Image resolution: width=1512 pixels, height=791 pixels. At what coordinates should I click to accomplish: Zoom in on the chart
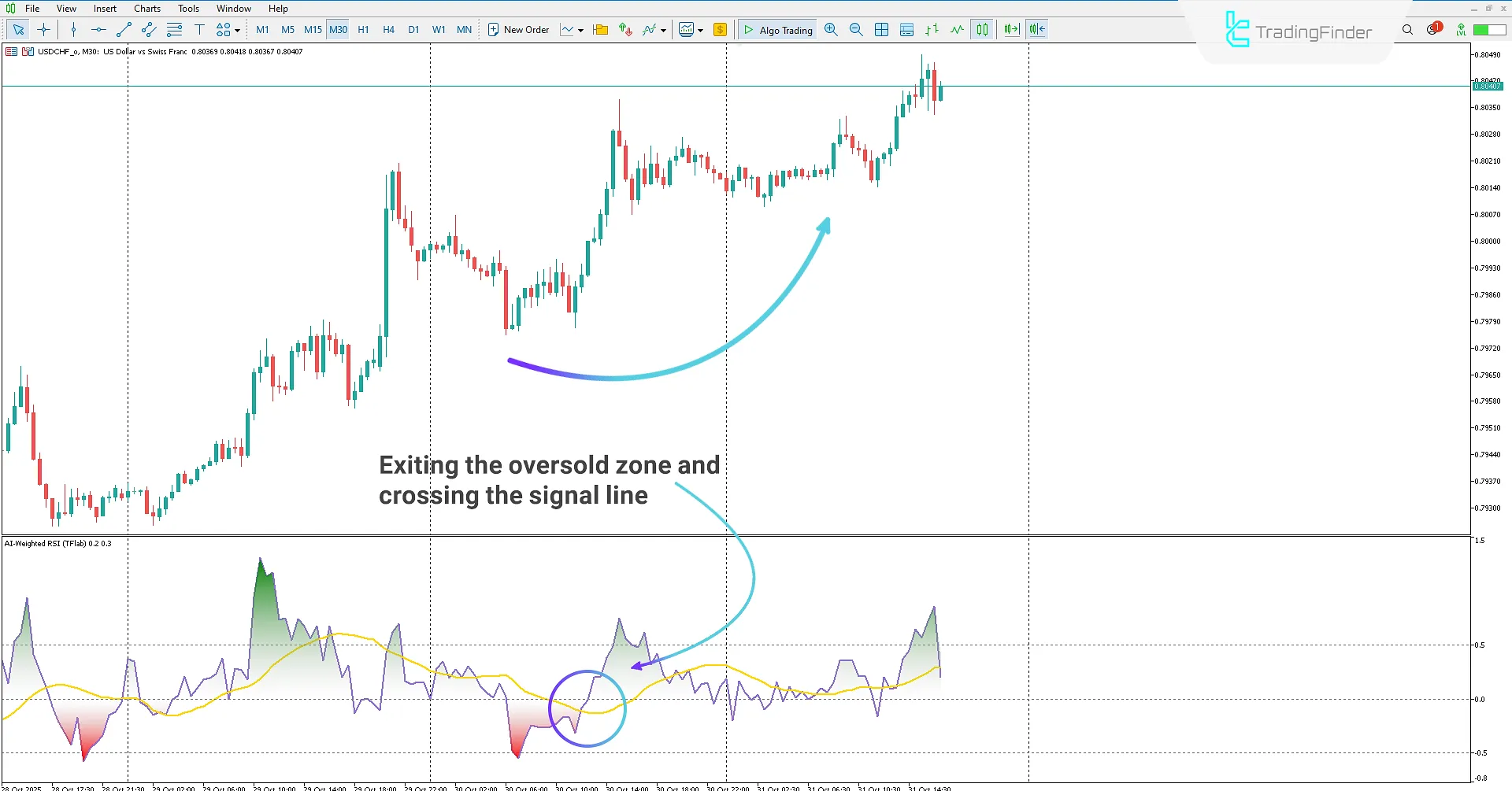pyautogui.click(x=831, y=29)
